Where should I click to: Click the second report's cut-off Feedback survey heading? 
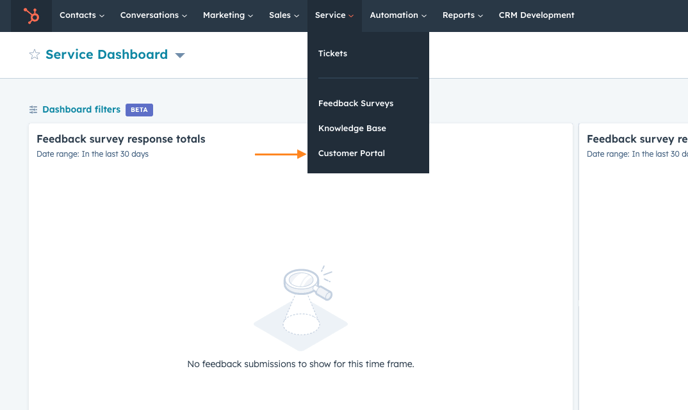point(637,139)
